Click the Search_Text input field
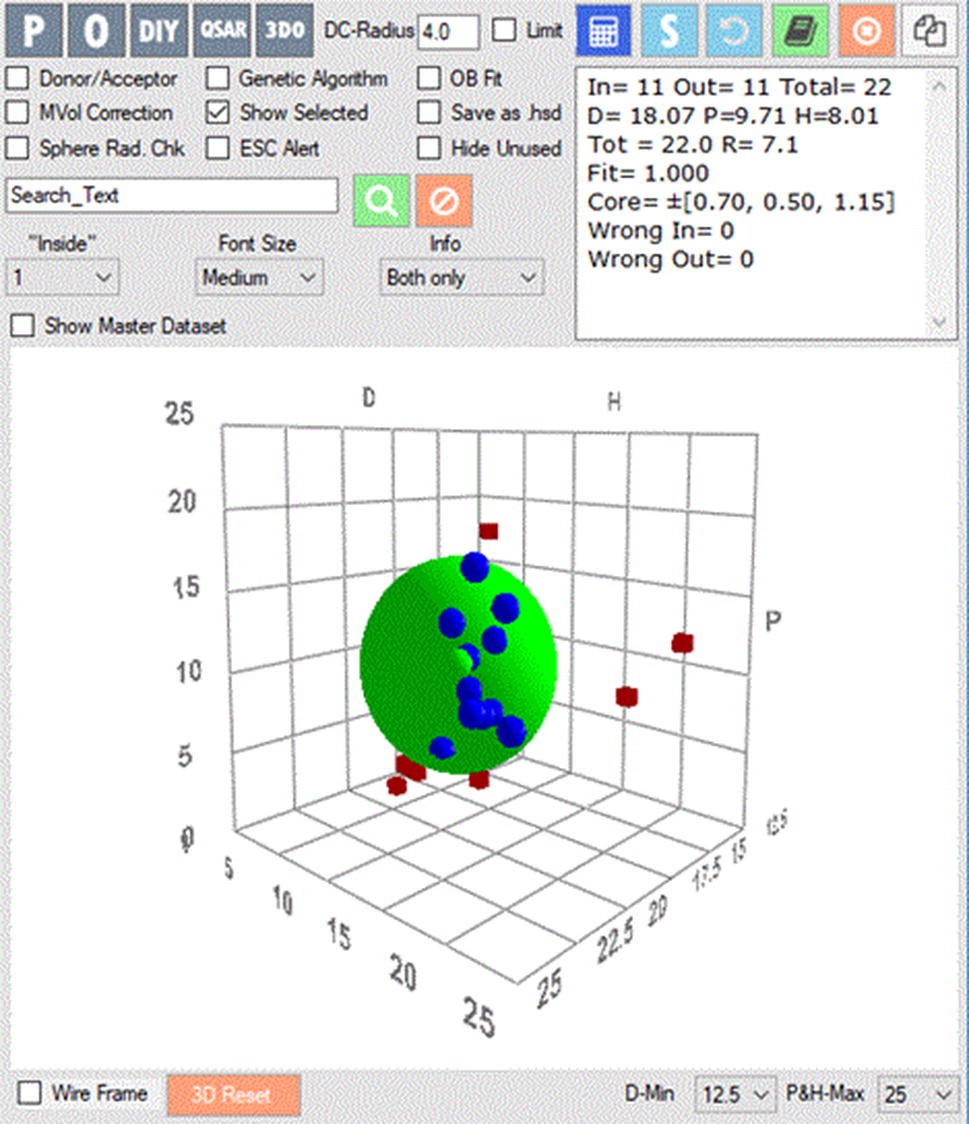Screen dimensions: 969x1124 [x=172, y=196]
